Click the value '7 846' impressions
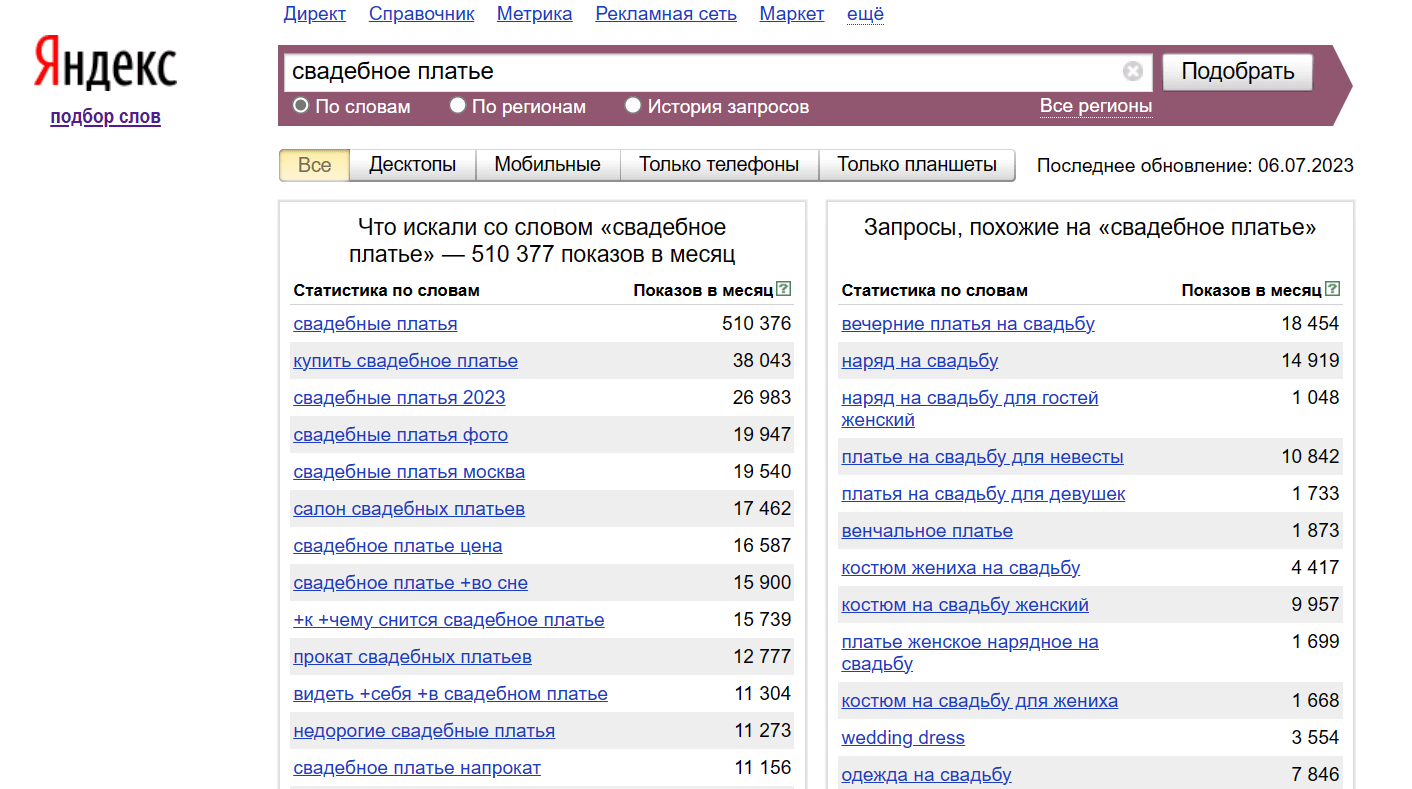The image size is (1412, 789). [1315, 775]
